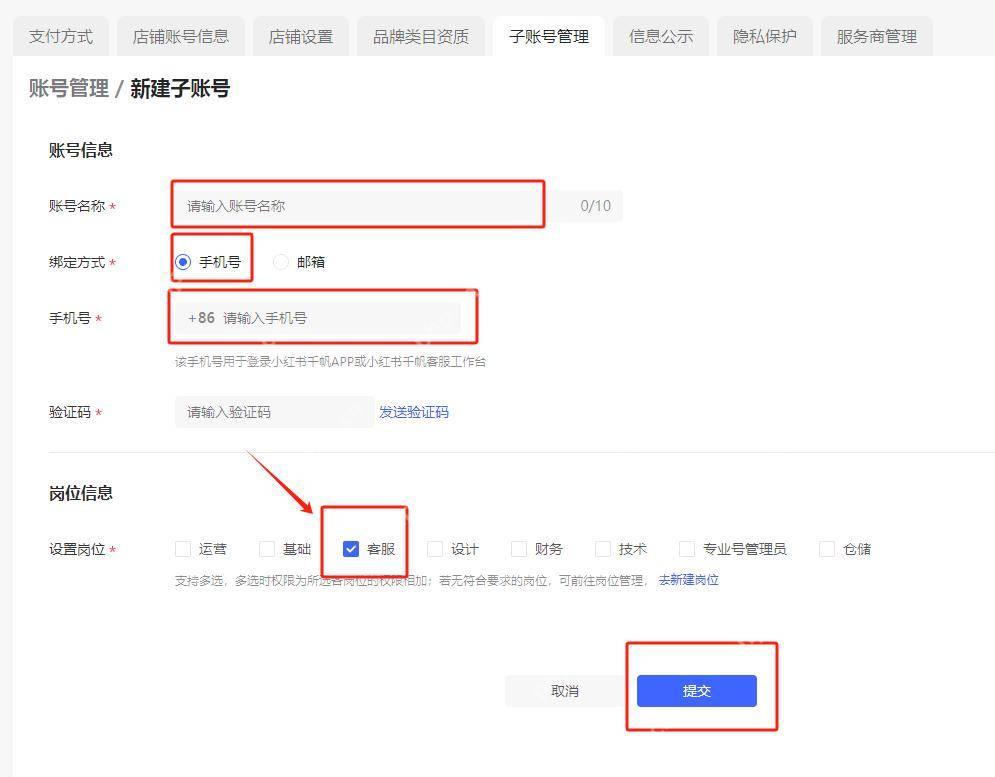Enable the 设计 position checkbox
995x777 pixels.
pos(435,549)
